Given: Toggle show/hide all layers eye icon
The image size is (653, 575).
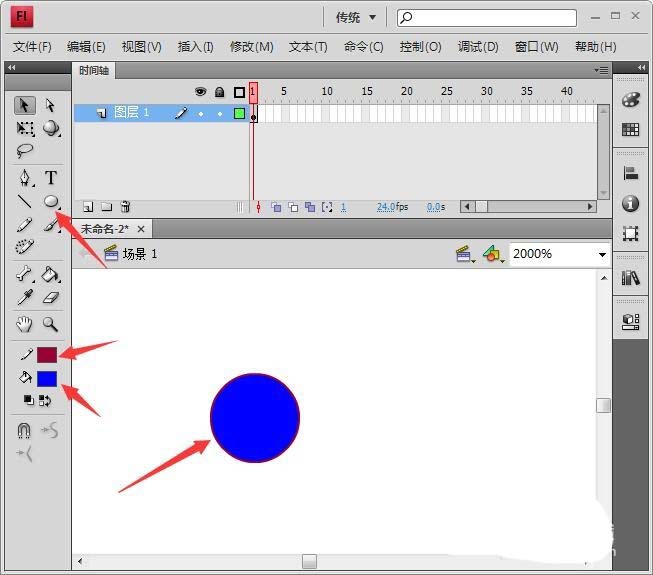Looking at the screenshot, I should tap(200, 92).
